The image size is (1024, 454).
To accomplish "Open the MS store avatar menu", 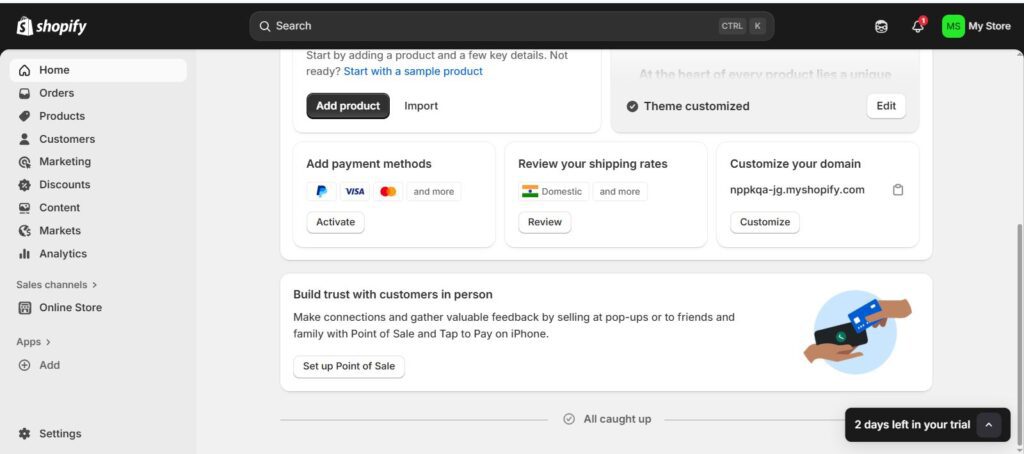I will pyautogui.click(x=953, y=26).
